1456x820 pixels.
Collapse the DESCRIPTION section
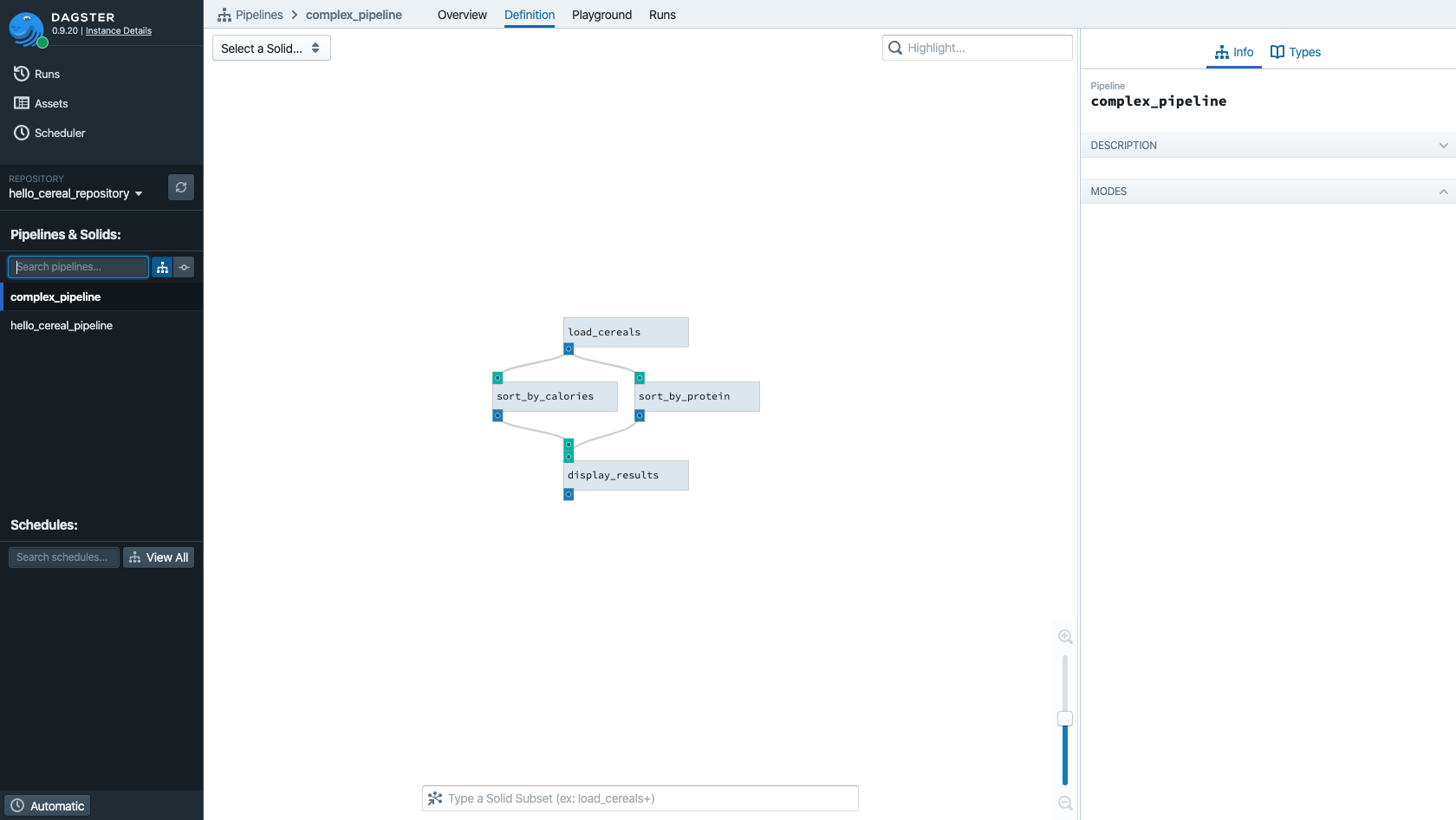point(1268,146)
